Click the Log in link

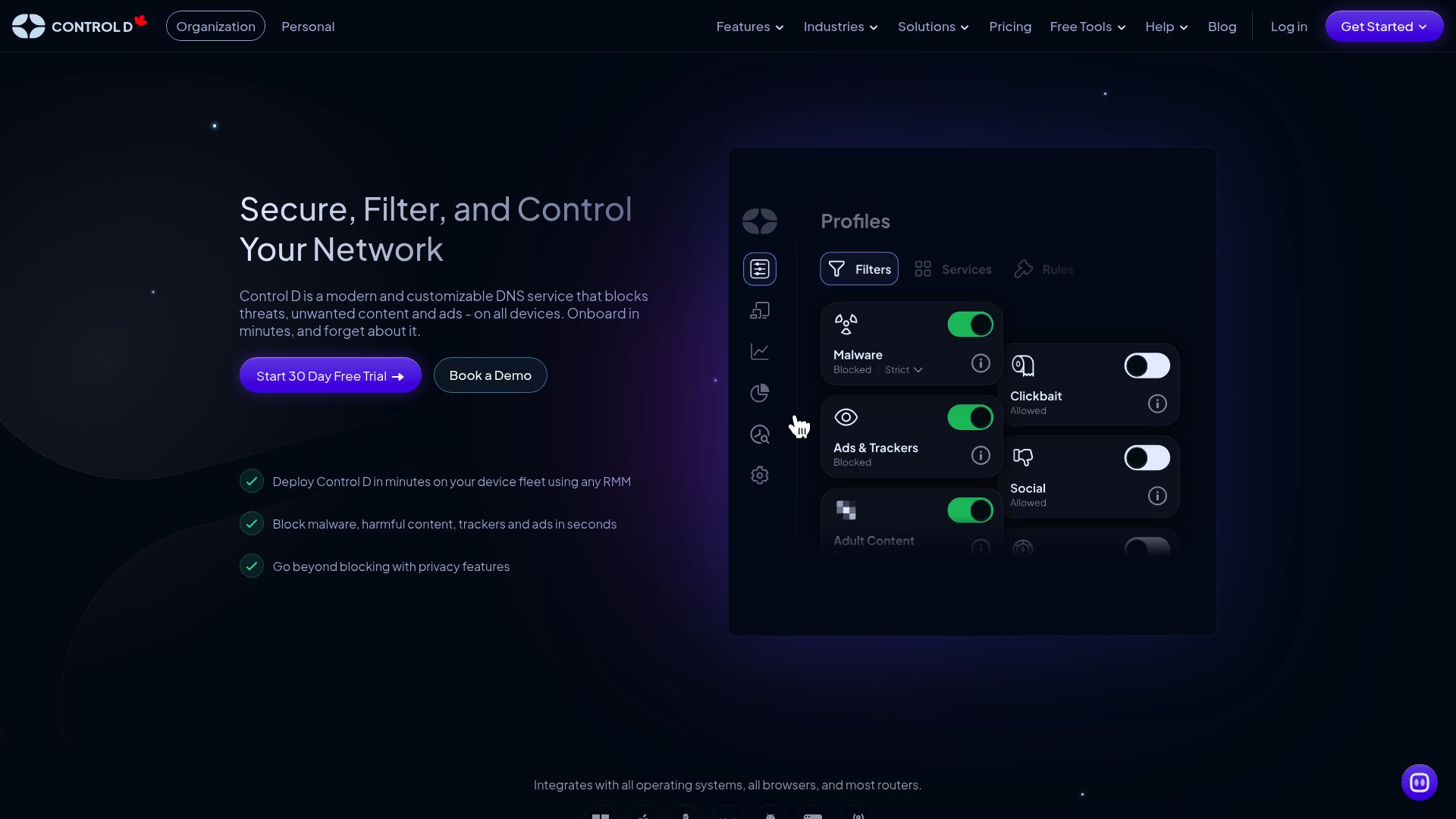1288,27
